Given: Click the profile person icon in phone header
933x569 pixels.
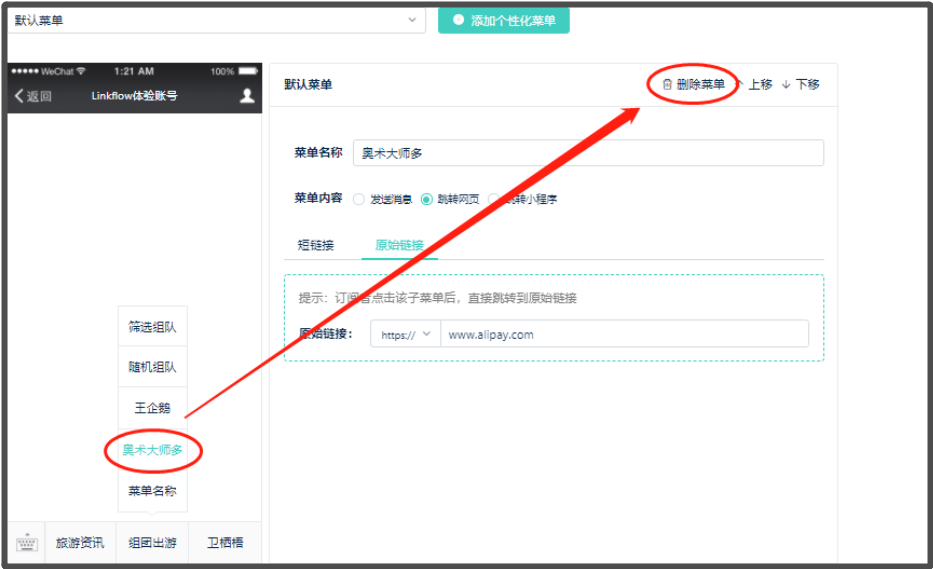Looking at the screenshot, I should [247, 96].
